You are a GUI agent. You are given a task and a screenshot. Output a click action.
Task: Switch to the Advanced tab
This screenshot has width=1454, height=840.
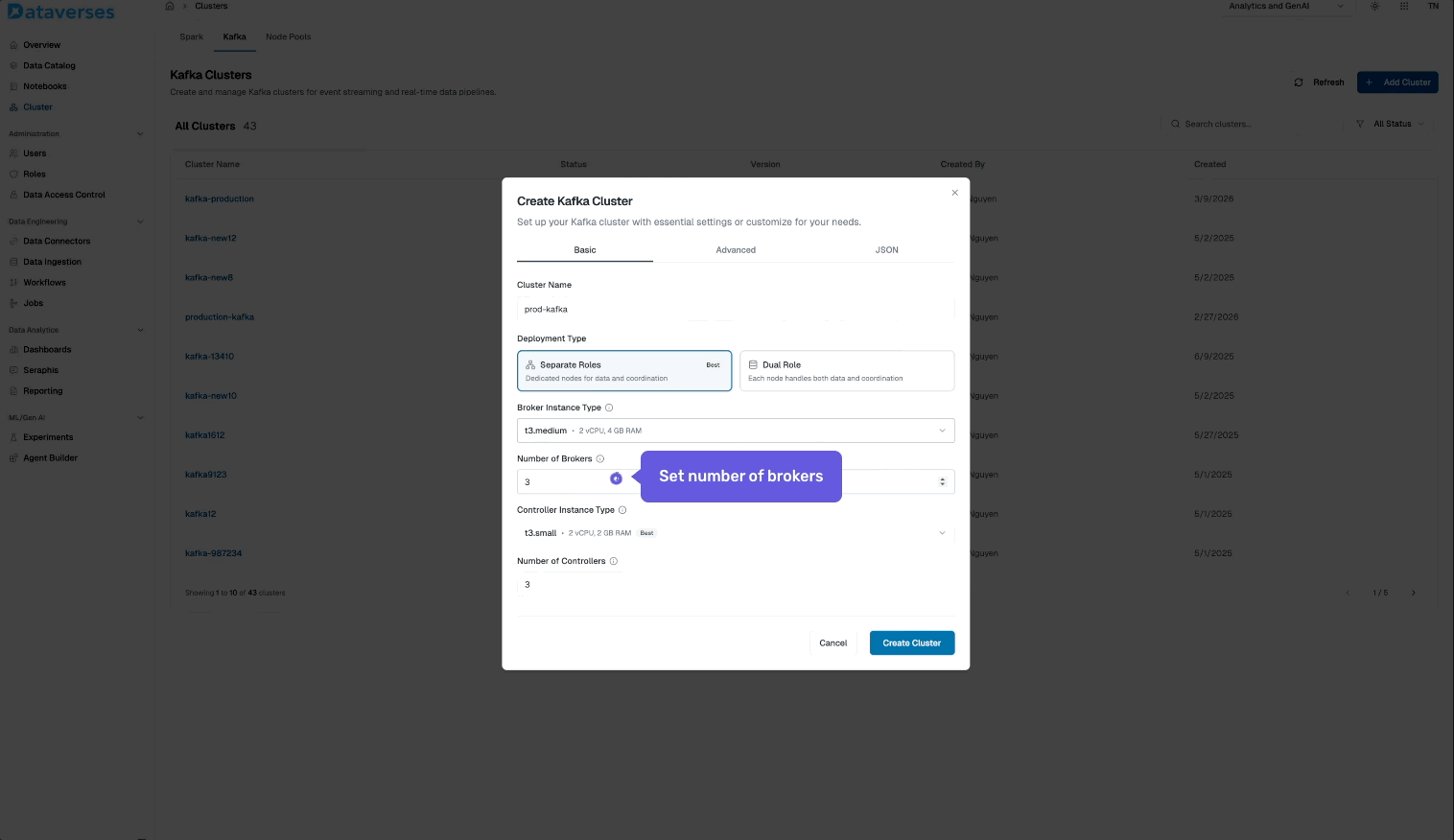tap(736, 250)
